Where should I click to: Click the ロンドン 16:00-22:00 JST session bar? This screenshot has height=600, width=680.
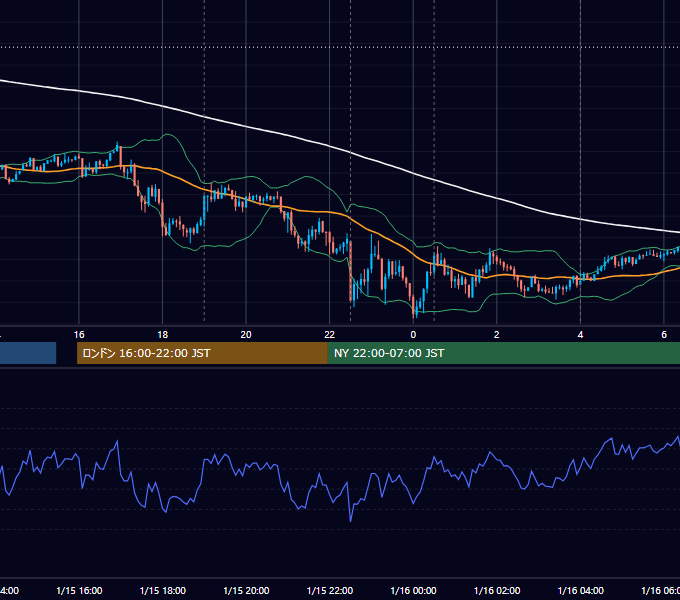click(x=202, y=353)
